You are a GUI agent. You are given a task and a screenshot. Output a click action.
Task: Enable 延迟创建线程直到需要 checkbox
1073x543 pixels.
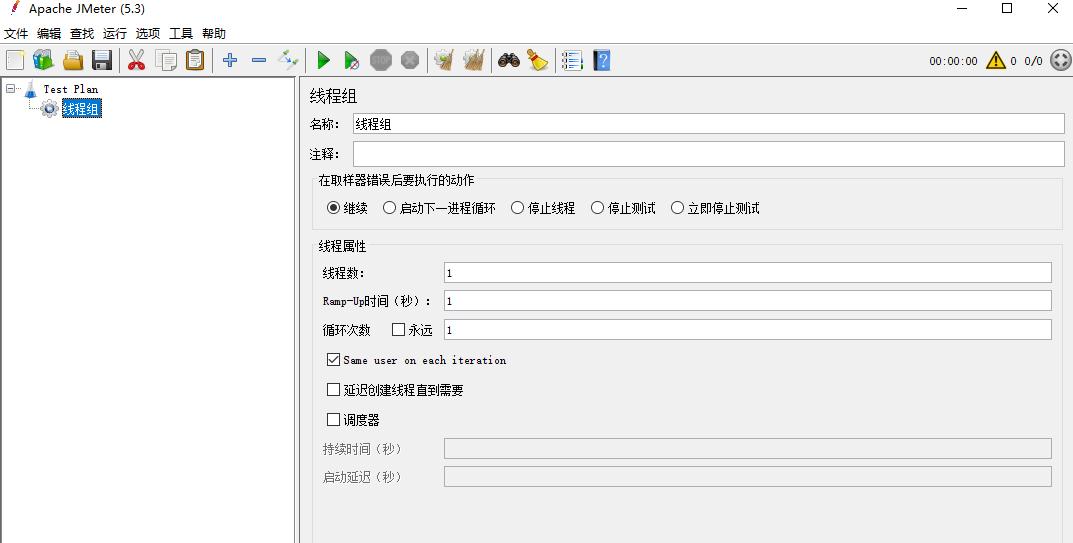333,390
